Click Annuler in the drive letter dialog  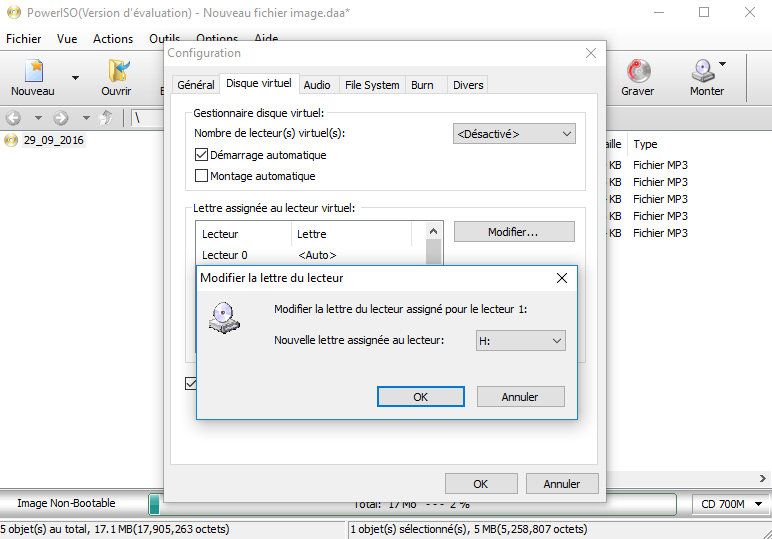coord(520,397)
